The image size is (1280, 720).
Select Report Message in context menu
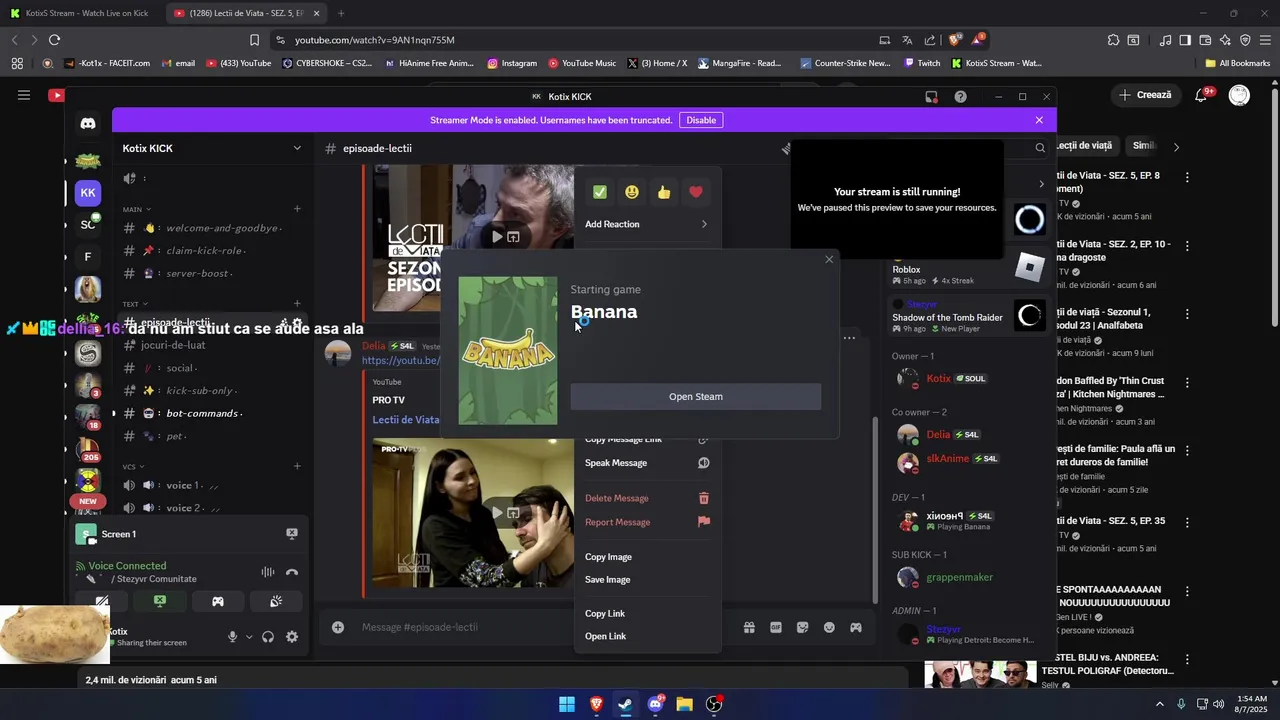[x=647, y=522]
